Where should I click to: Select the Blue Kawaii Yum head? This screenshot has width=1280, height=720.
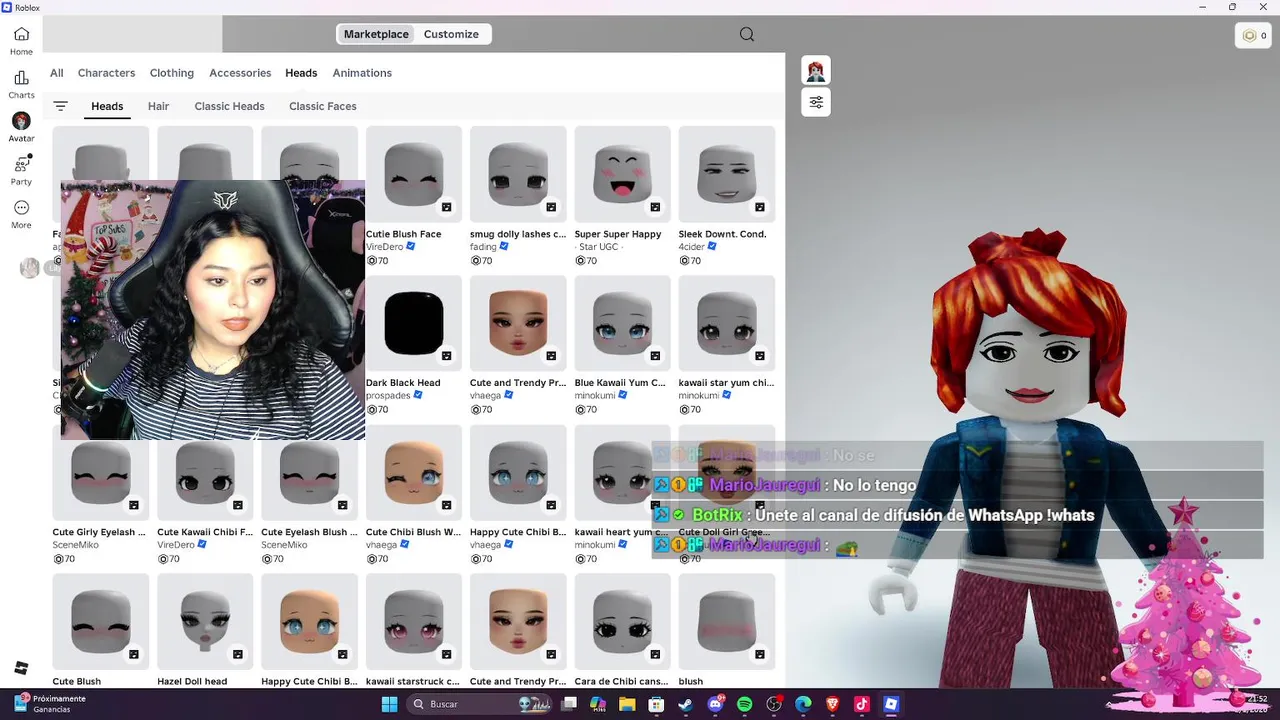[x=622, y=323]
